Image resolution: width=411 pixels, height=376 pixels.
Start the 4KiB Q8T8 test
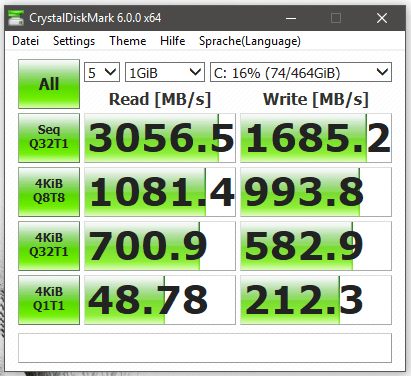pos(49,192)
